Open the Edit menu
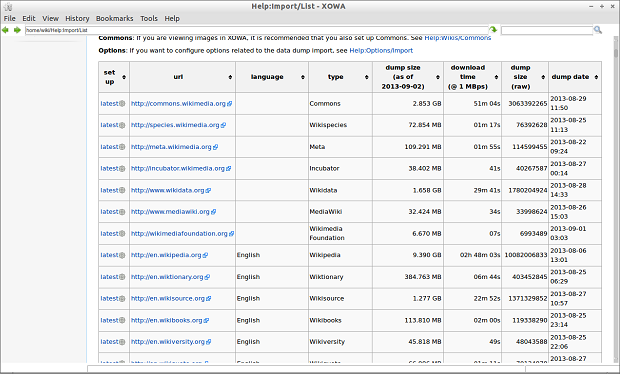 coord(28,19)
